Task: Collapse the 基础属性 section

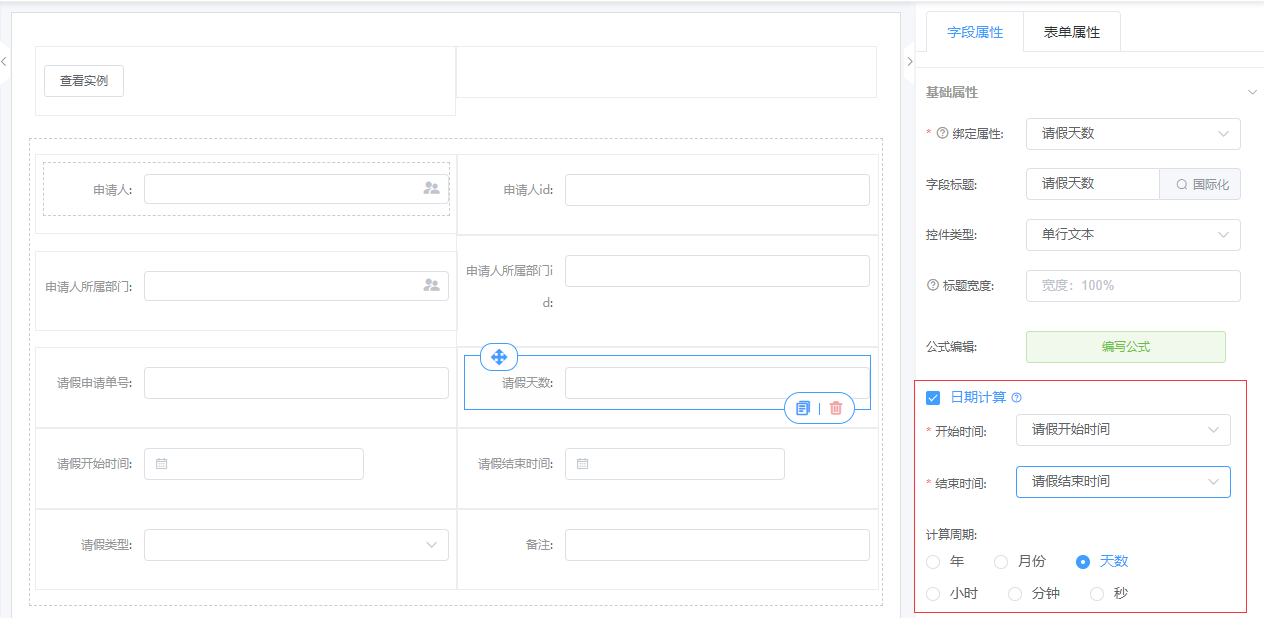Action: (x=1252, y=92)
